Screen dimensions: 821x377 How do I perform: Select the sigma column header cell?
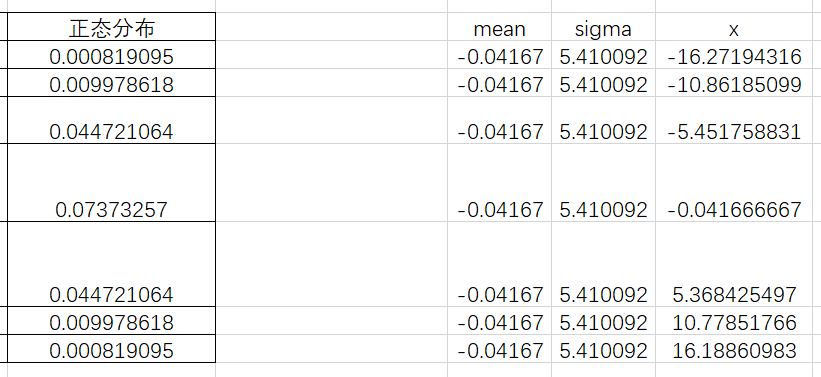coord(603,27)
